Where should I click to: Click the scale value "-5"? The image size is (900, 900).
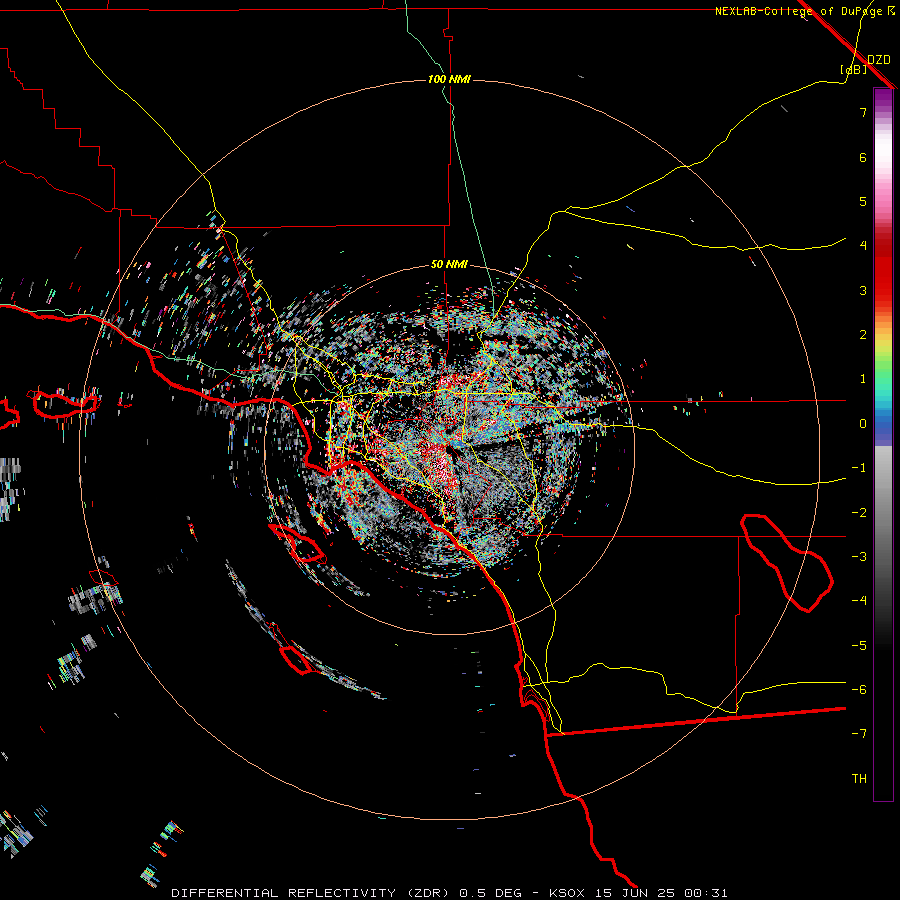(859, 646)
